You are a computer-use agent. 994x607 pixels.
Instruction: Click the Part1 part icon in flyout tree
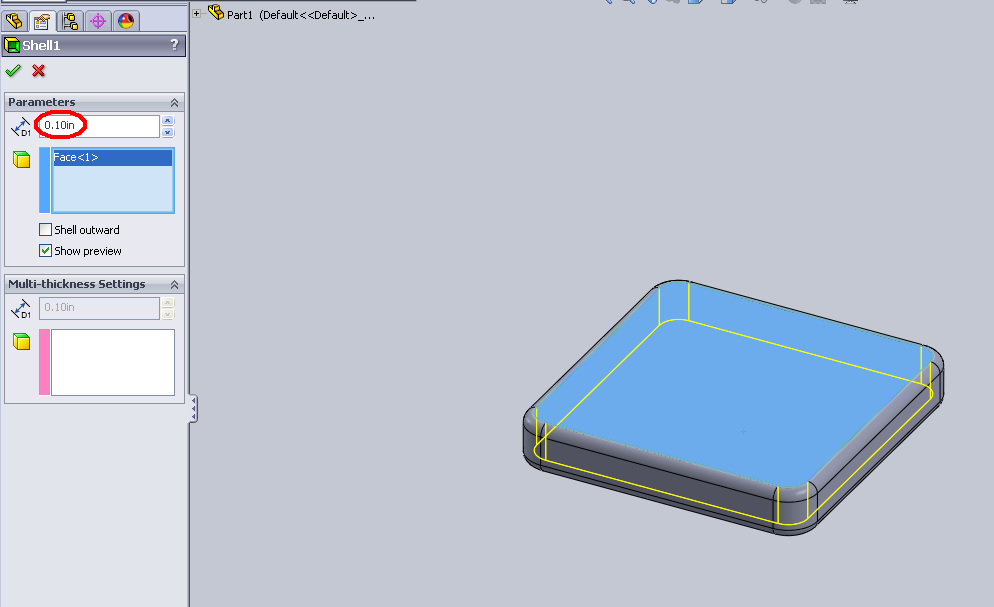216,13
